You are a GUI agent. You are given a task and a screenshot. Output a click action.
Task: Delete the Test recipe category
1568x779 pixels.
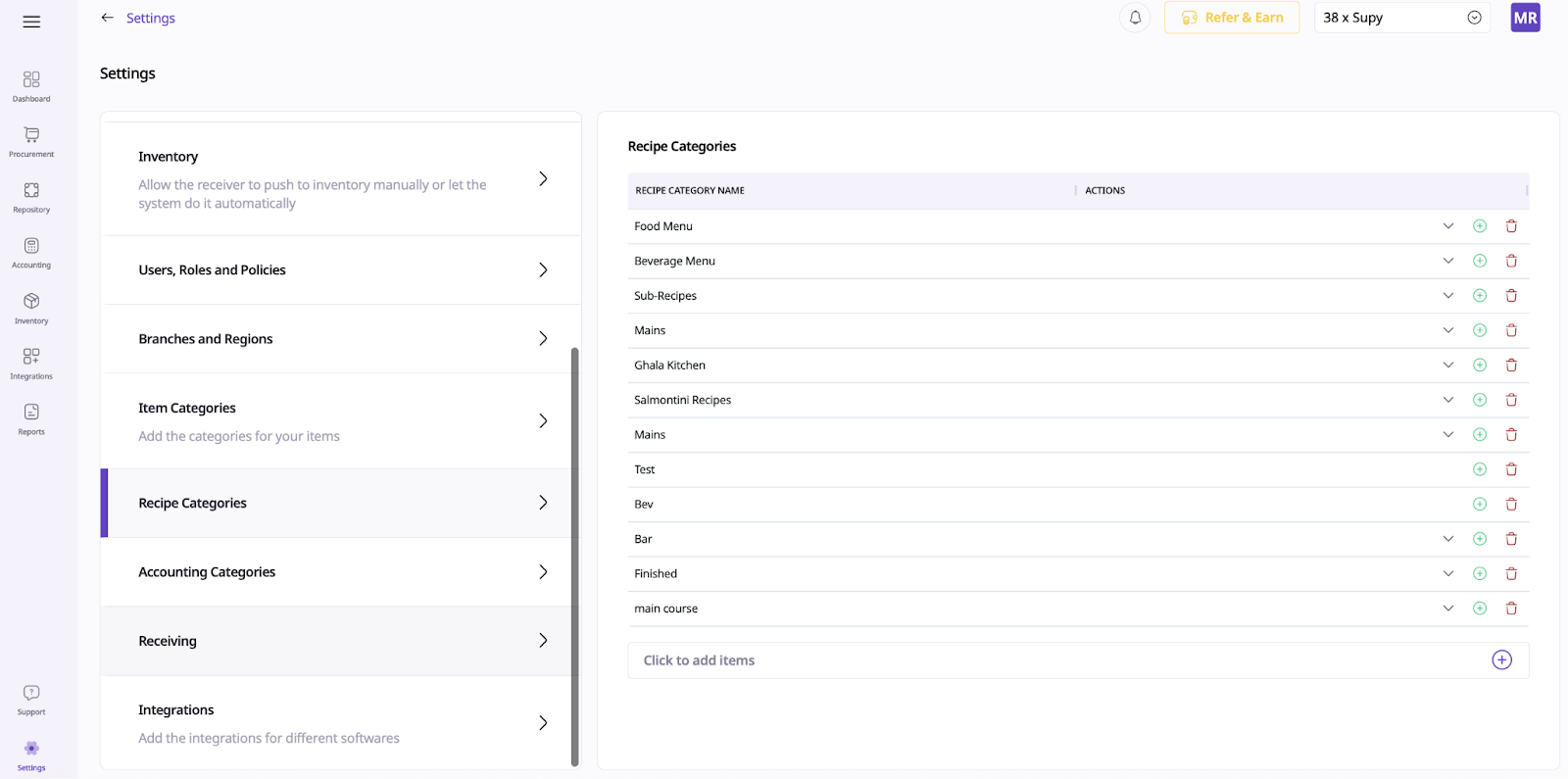pos(1511,469)
